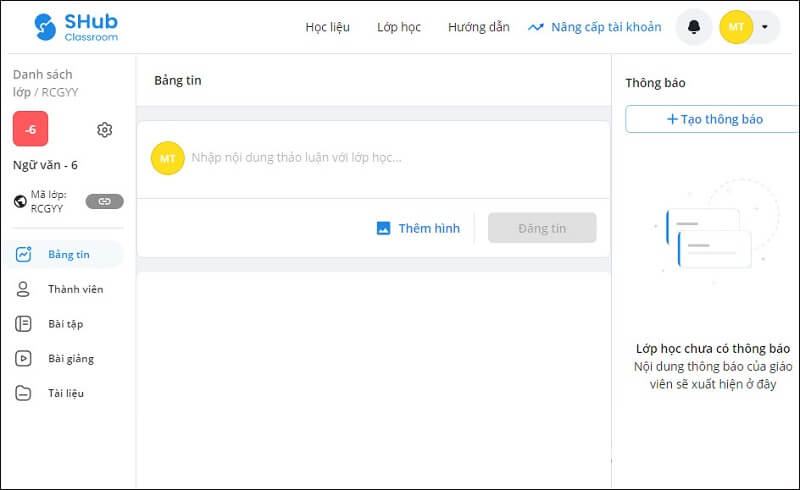Click the MT avatar in post box
Screen dimensions: 800x490
click(x=167, y=158)
